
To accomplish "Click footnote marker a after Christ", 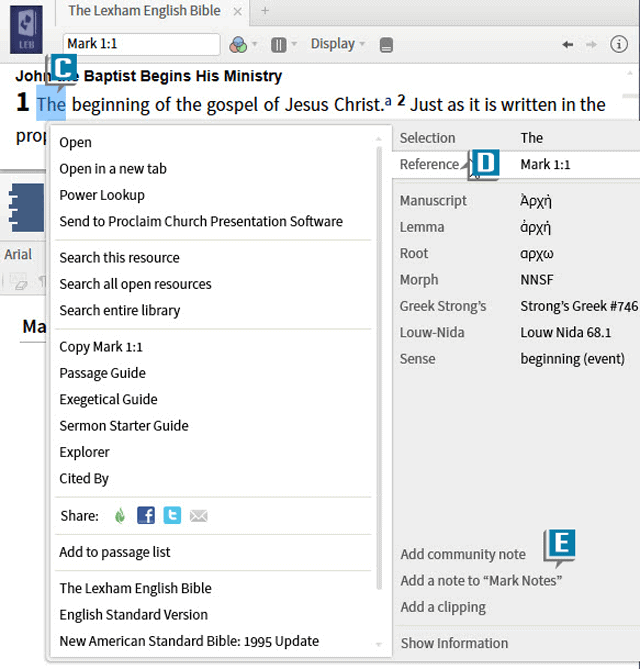I will pyautogui.click(x=388, y=101).
